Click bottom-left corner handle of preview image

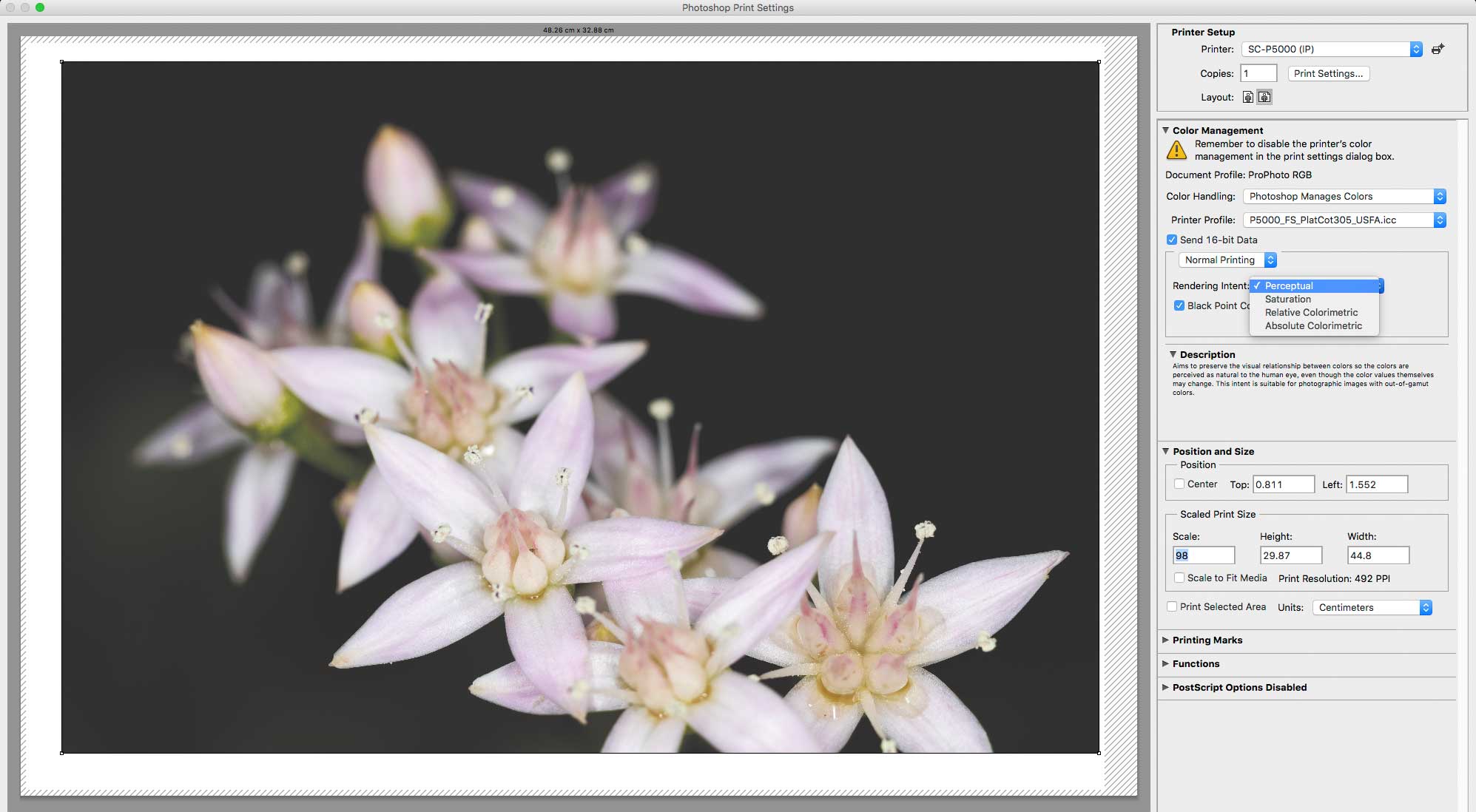61,754
